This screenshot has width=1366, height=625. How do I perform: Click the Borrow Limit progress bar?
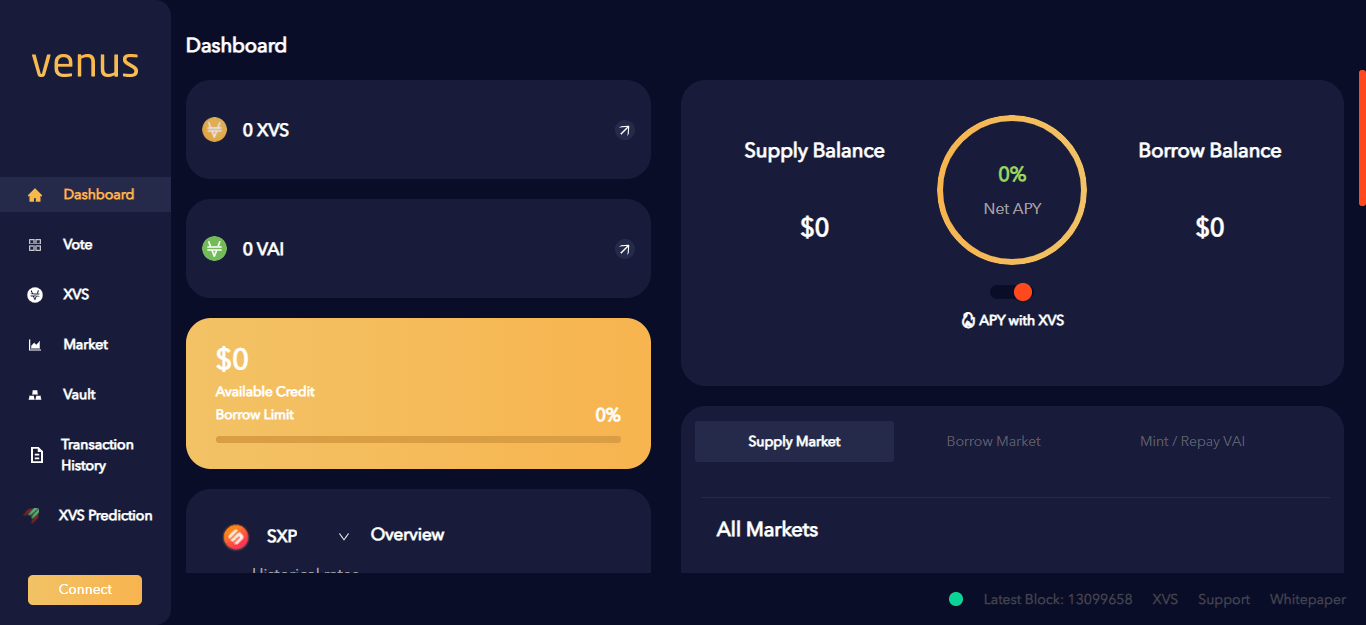tap(418, 439)
